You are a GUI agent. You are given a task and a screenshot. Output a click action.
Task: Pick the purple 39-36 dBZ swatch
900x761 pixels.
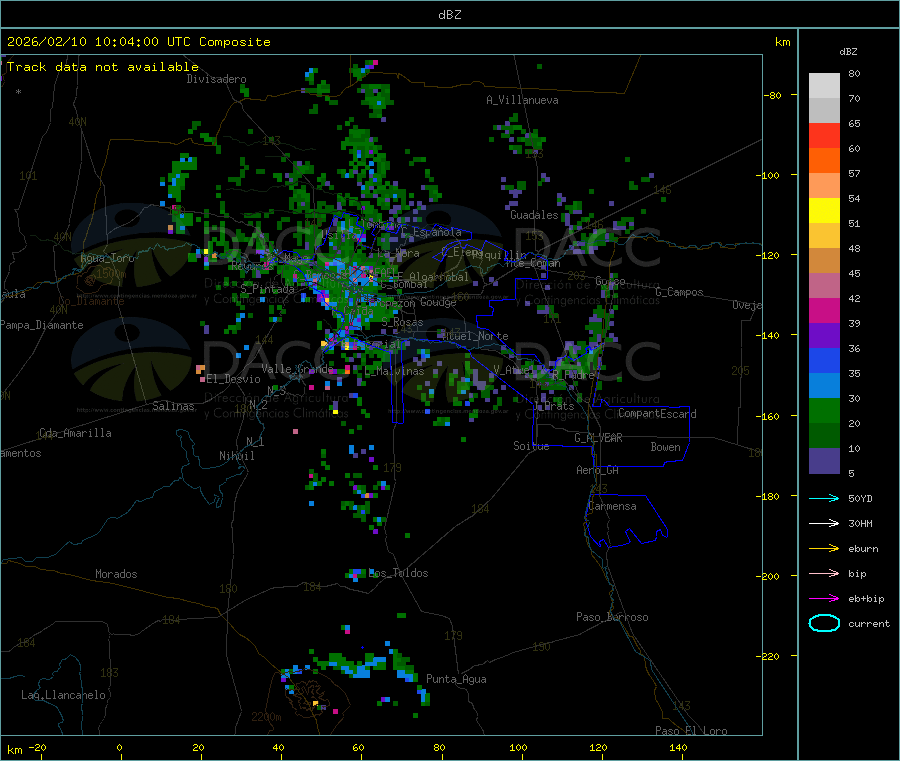824,336
